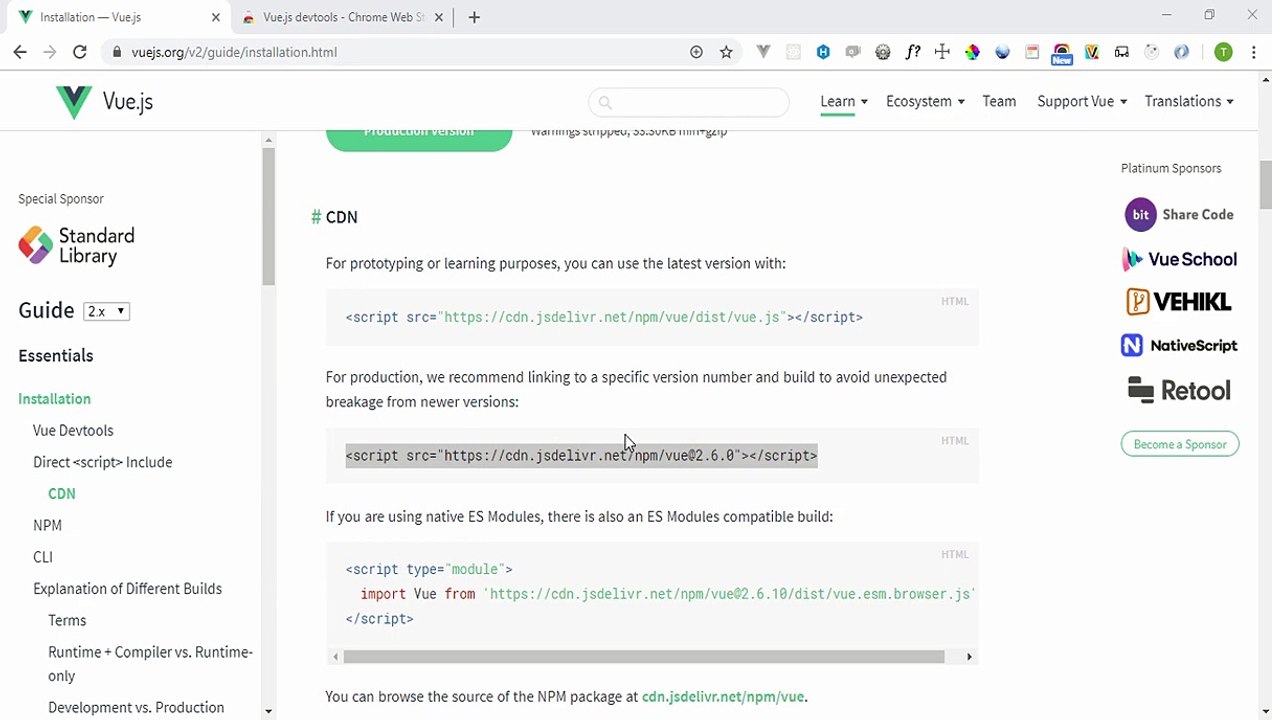Click the code block scroll right arrow
The image size is (1272, 720).
(969, 657)
